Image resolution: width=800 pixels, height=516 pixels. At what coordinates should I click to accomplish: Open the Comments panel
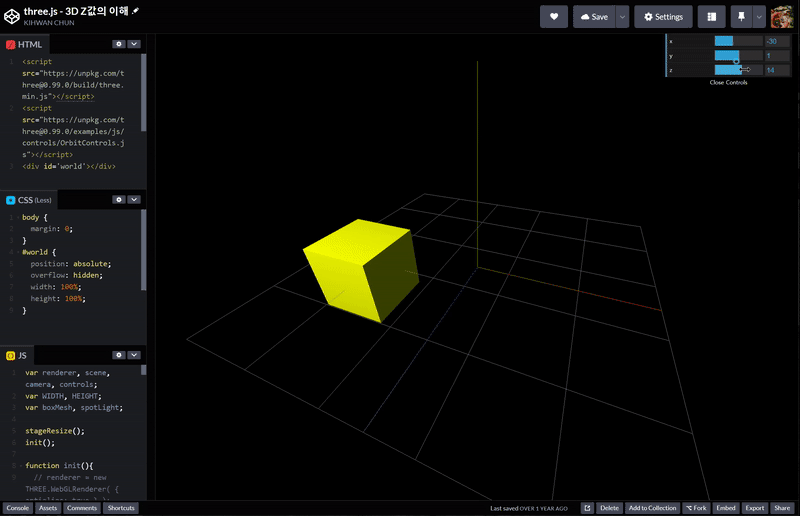click(82, 508)
